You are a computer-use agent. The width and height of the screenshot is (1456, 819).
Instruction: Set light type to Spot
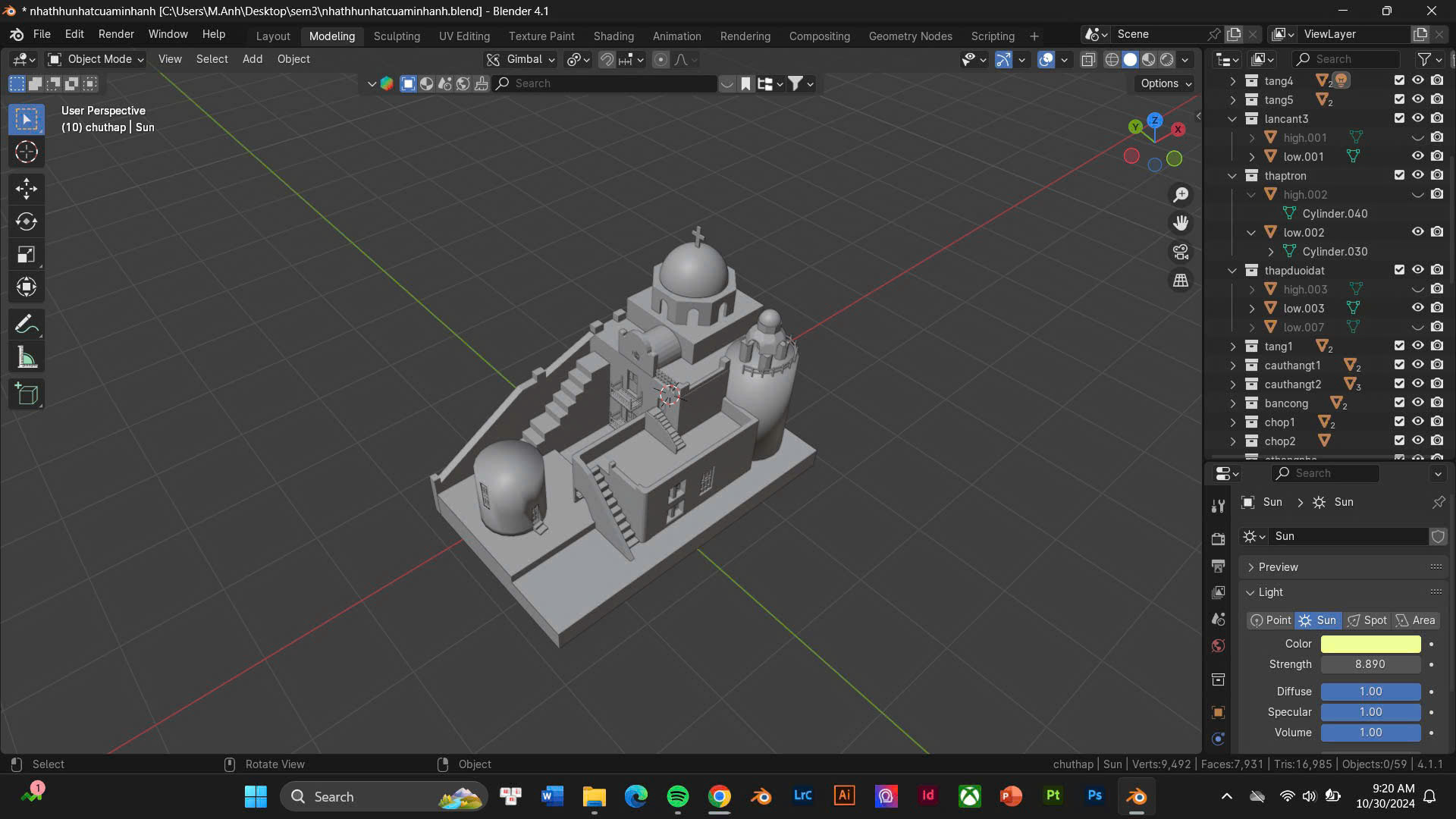pos(1367,620)
